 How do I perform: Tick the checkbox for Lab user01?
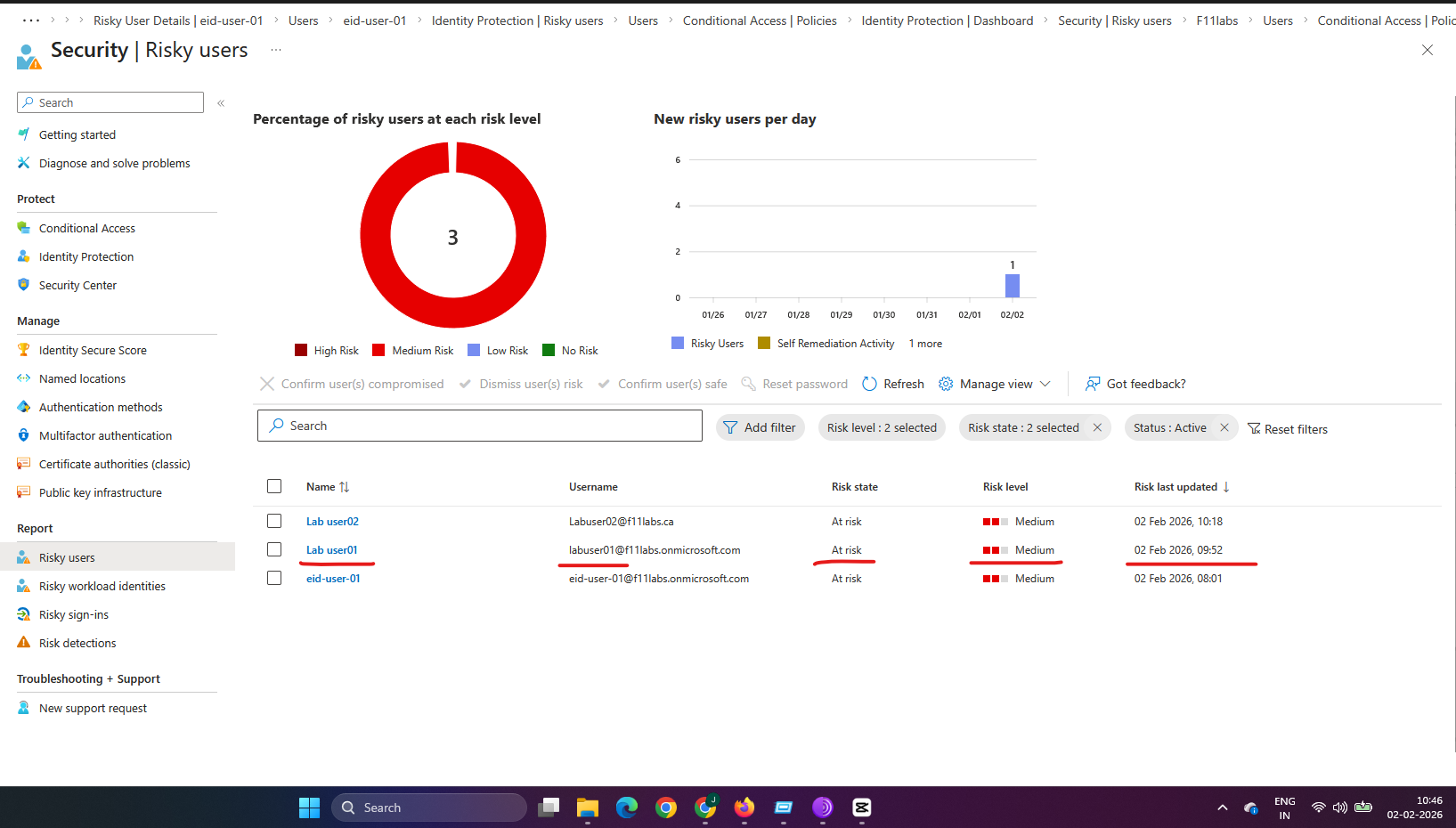(x=274, y=549)
